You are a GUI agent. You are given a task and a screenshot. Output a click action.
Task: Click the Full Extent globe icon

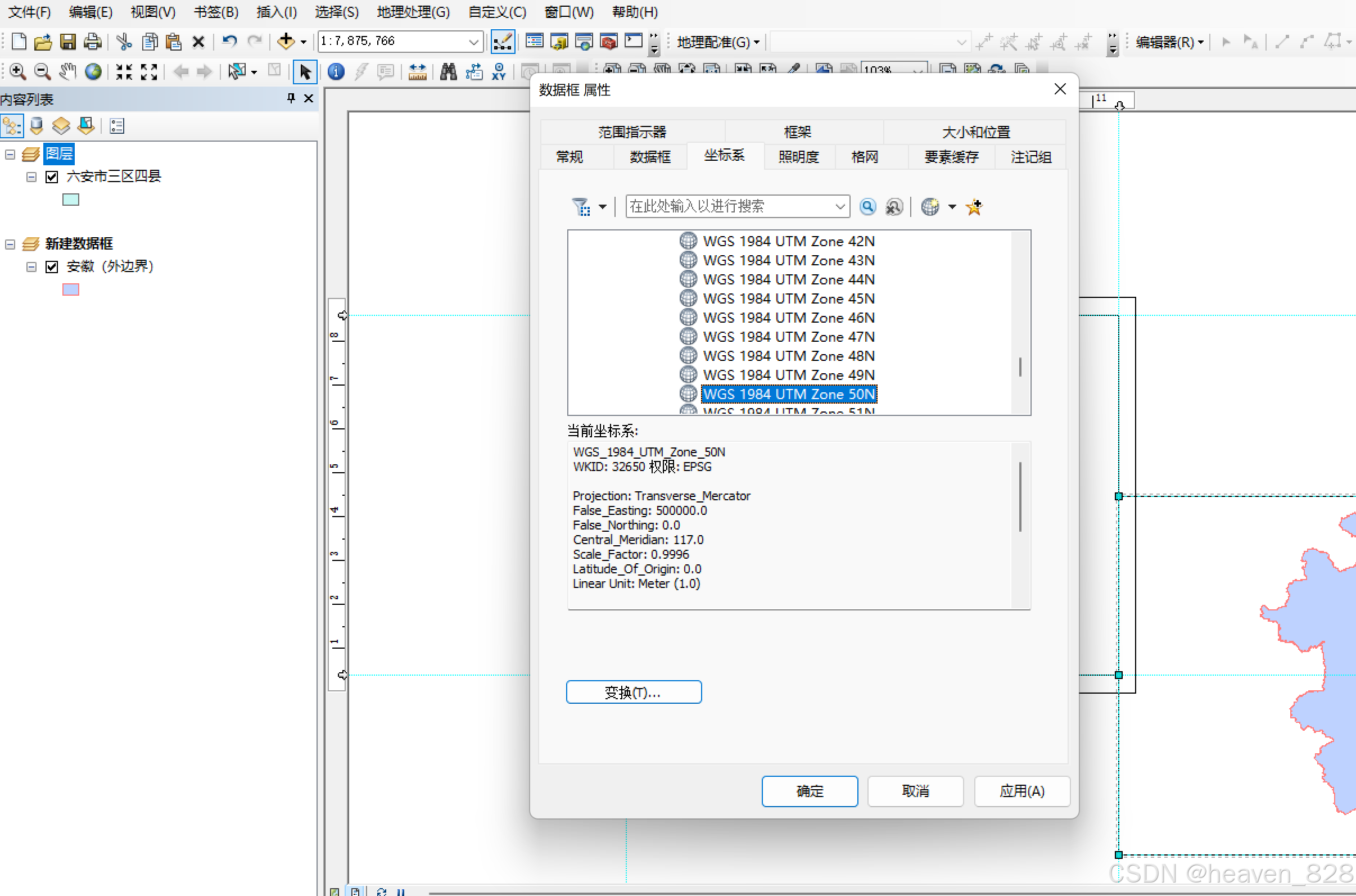click(x=93, y=71)
